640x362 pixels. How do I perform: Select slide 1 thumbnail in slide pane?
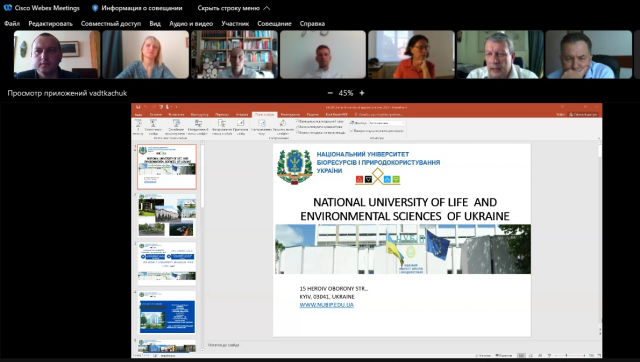pos(167,167)
